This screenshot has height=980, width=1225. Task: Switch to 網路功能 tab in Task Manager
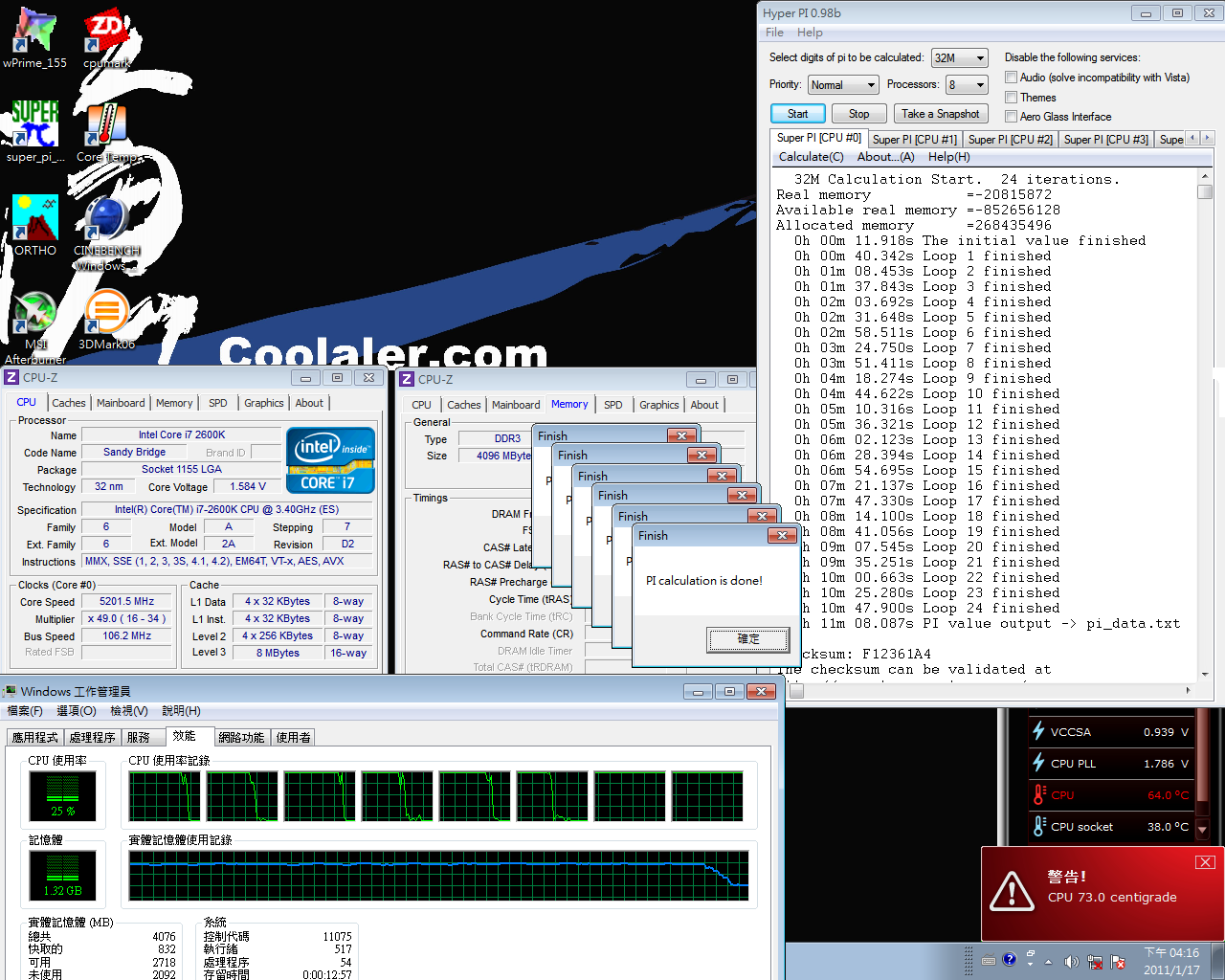point(241,738)
